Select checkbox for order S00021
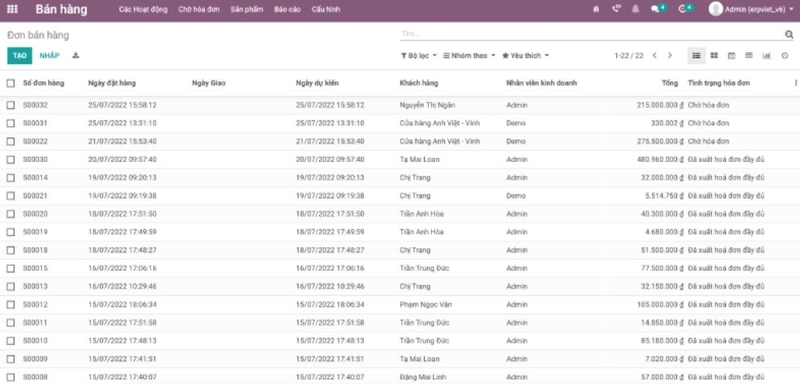 (x=11, y=196)
